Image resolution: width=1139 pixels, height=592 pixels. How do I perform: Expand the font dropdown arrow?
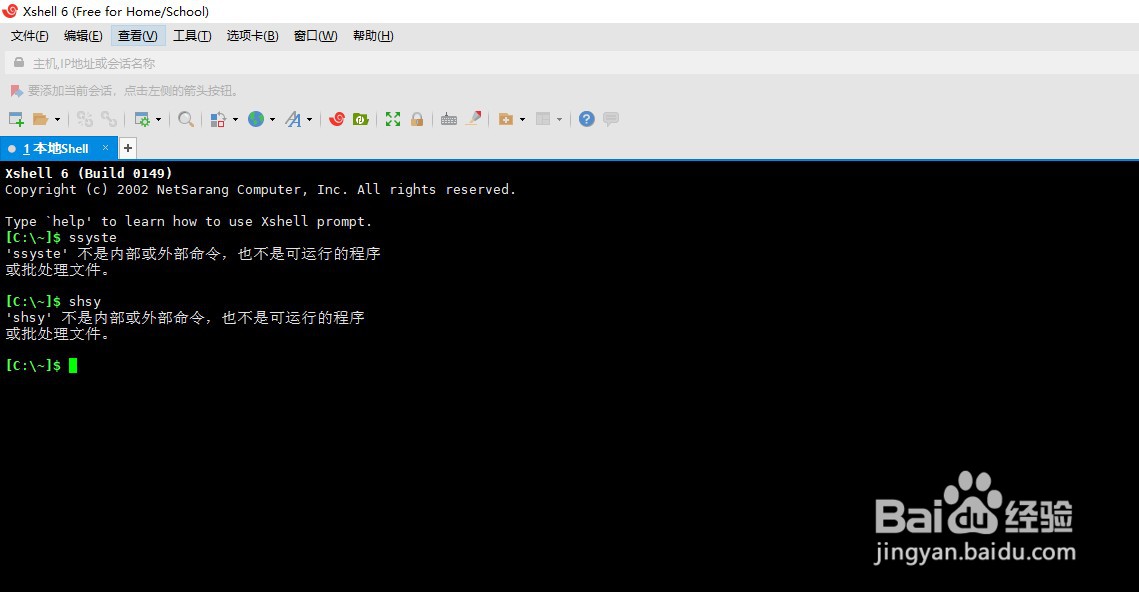(x=309, y=119)
